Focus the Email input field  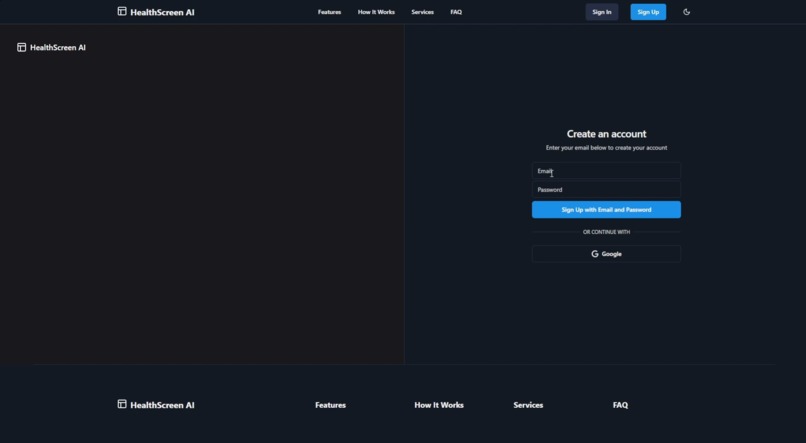[607, 171]
